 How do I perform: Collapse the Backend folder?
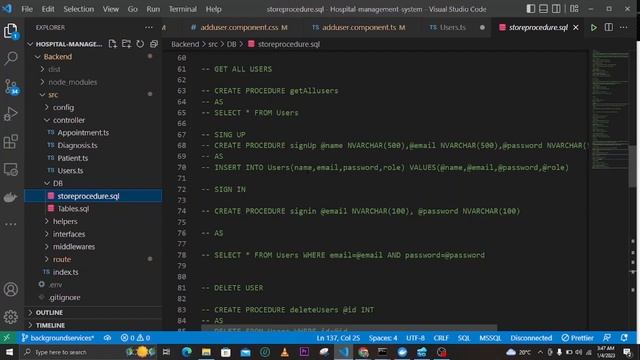pyautogui.click(x=58, y=56)
